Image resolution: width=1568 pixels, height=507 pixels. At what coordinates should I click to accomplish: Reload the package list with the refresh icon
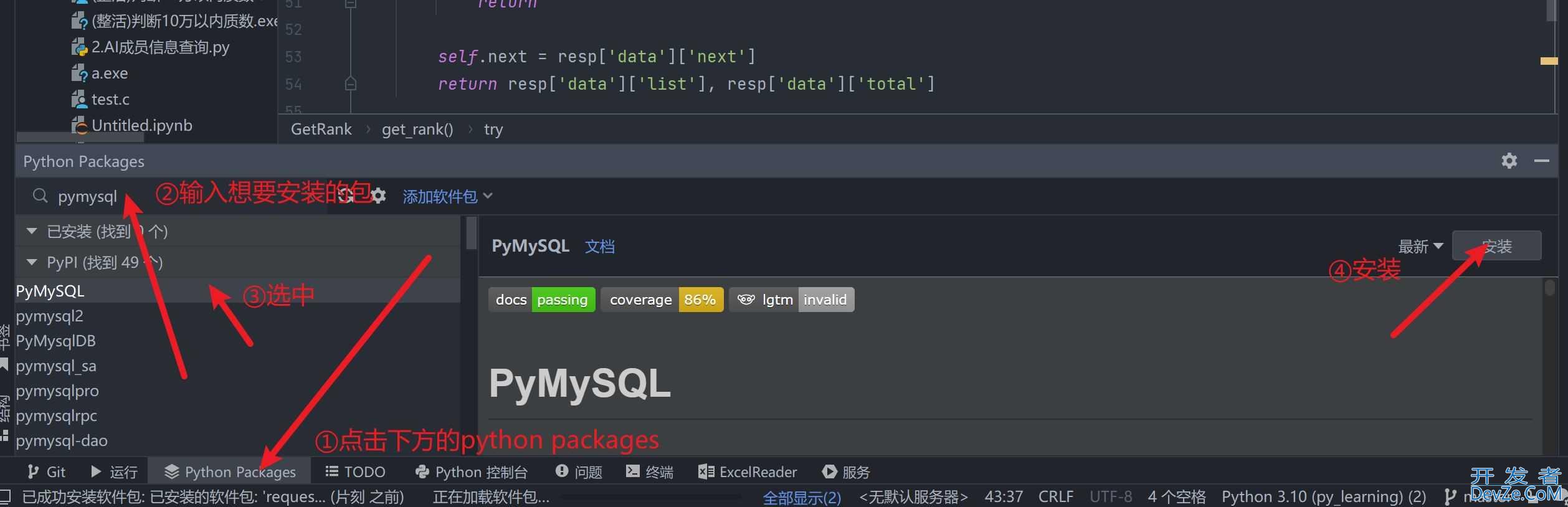click(x=346, y=196)
